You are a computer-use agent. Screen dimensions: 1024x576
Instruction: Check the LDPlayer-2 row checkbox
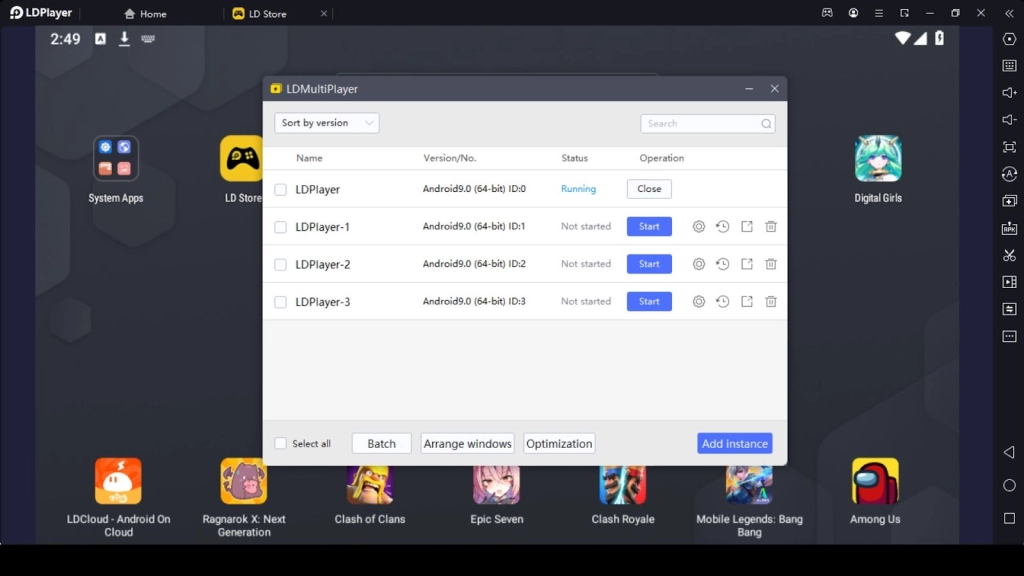280,264
